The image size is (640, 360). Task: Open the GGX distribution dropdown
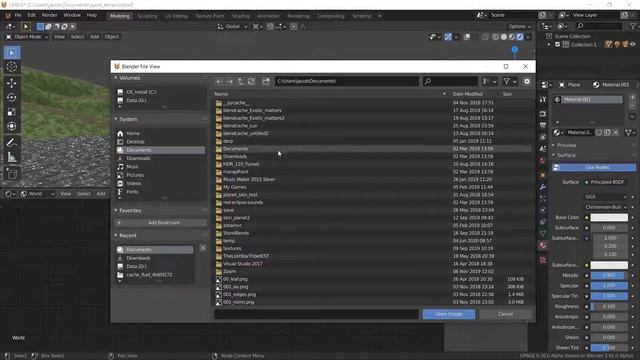click(x=606, y=197)
